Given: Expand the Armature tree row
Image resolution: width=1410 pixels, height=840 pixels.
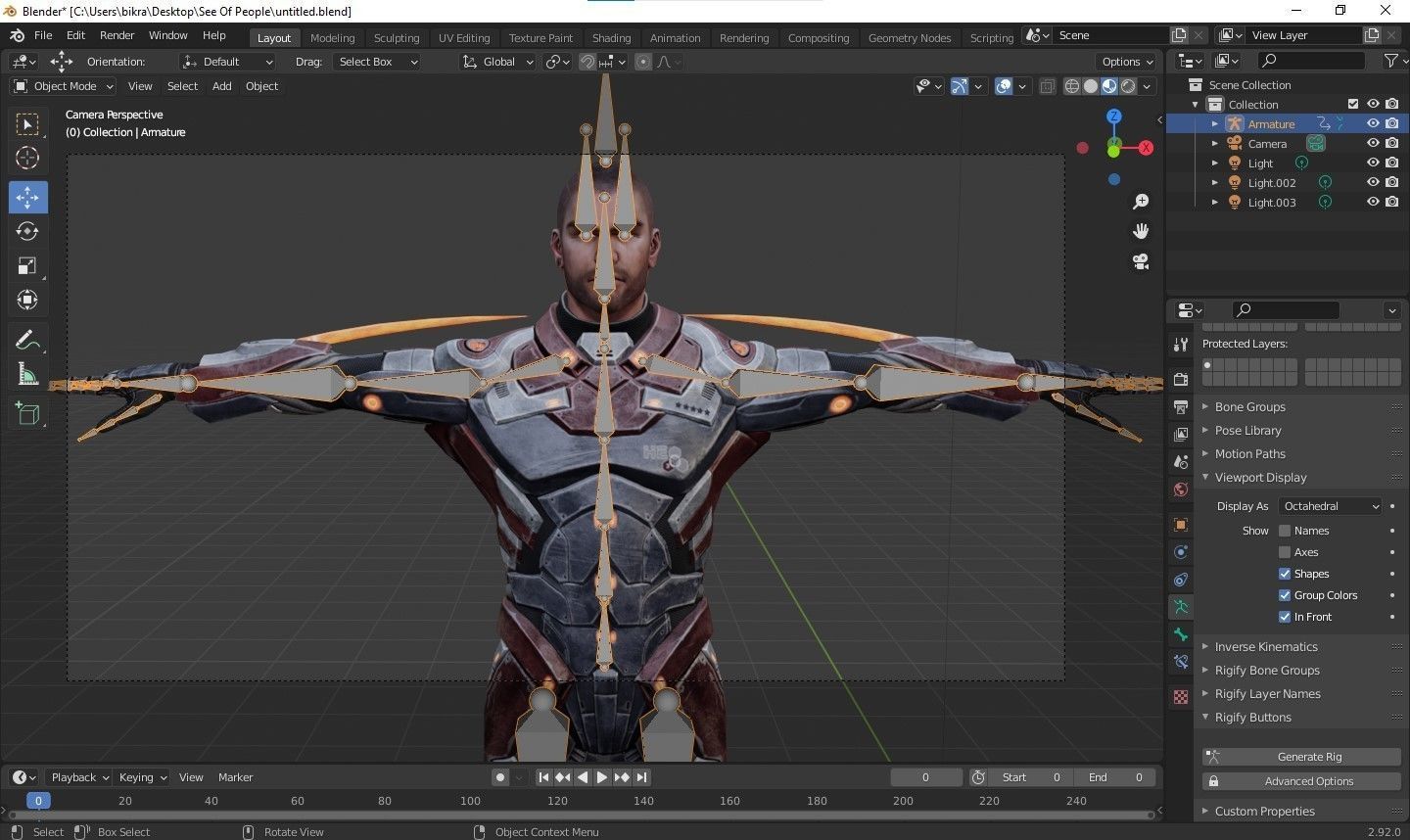Looking at the screenshot, I should point(1215,124).
